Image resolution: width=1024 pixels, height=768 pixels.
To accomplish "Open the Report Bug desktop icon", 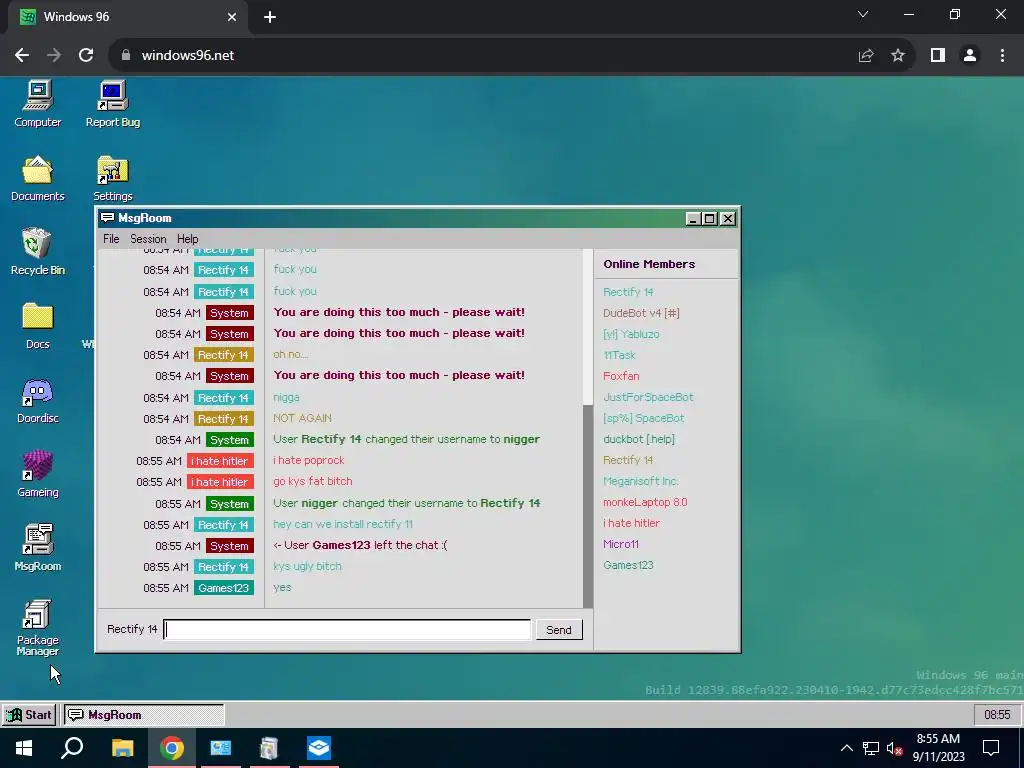I will 112,104.
